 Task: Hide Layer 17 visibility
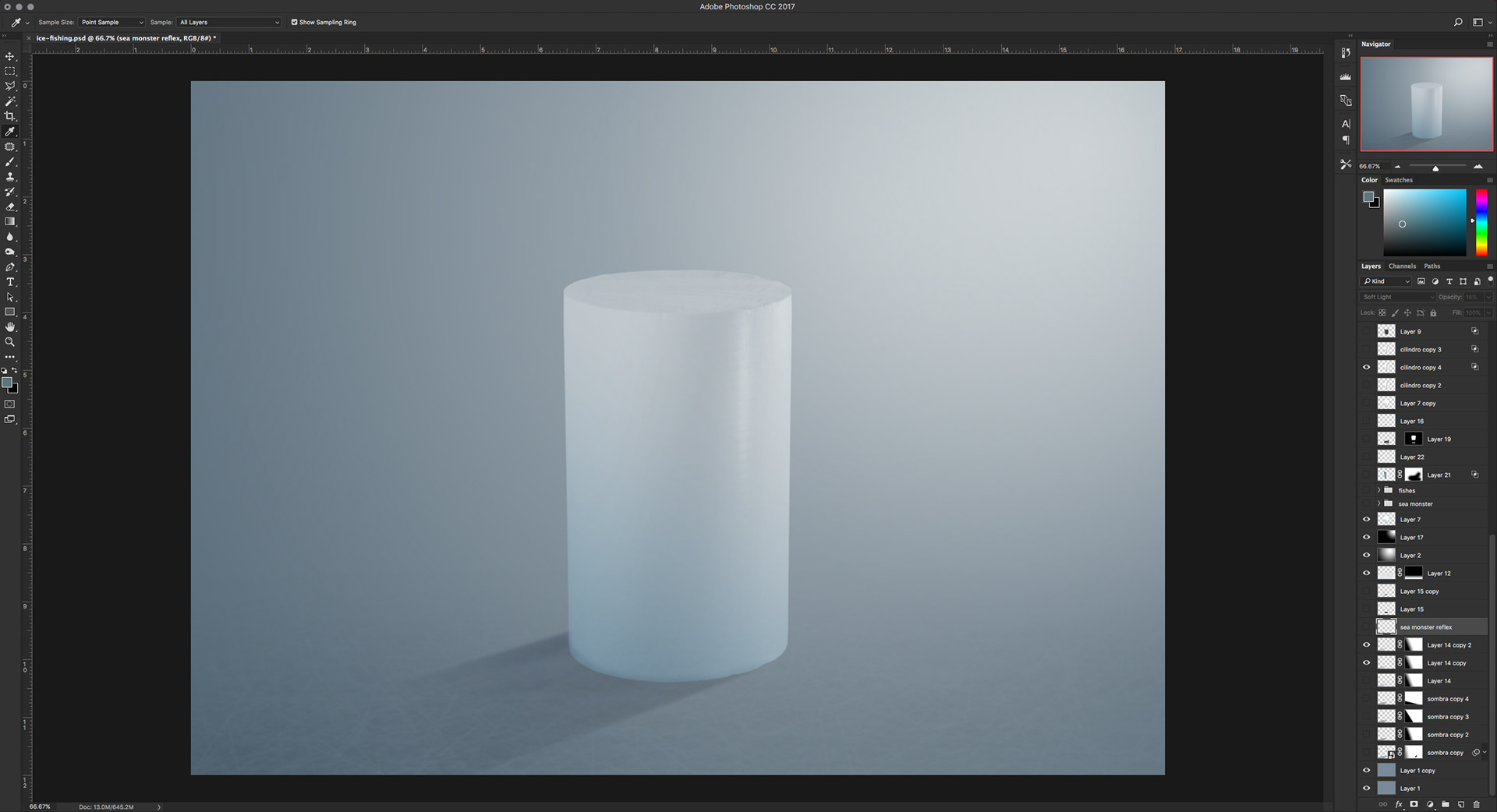(x=1366, y=538)
